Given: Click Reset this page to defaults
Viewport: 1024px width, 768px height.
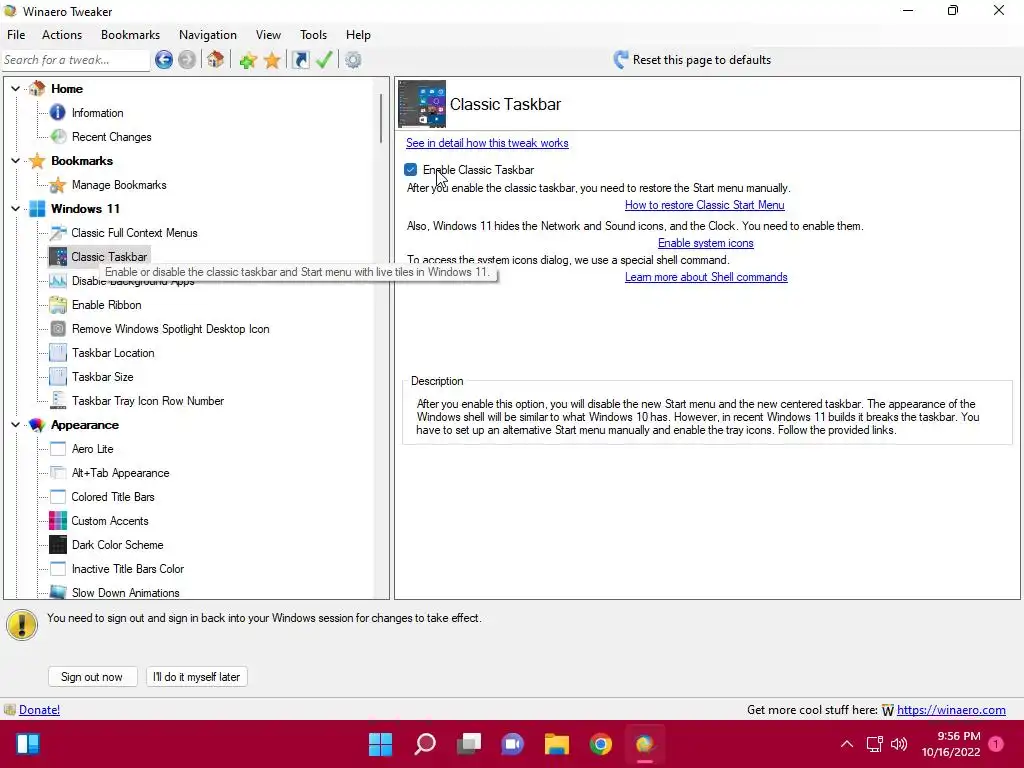Looking at the screenshot, I should [701, 60].
